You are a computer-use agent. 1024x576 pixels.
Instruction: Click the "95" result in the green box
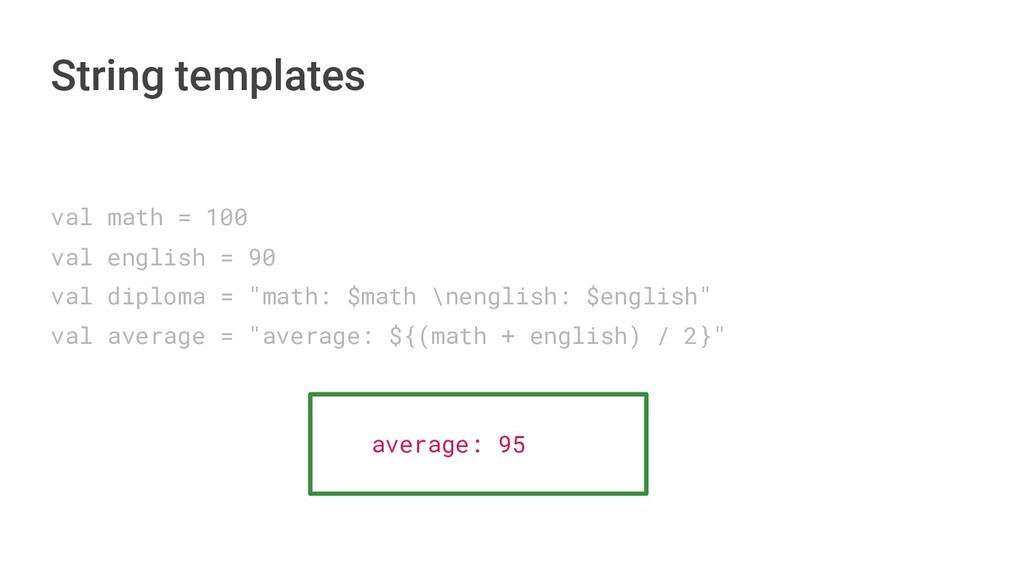(511, 444)
